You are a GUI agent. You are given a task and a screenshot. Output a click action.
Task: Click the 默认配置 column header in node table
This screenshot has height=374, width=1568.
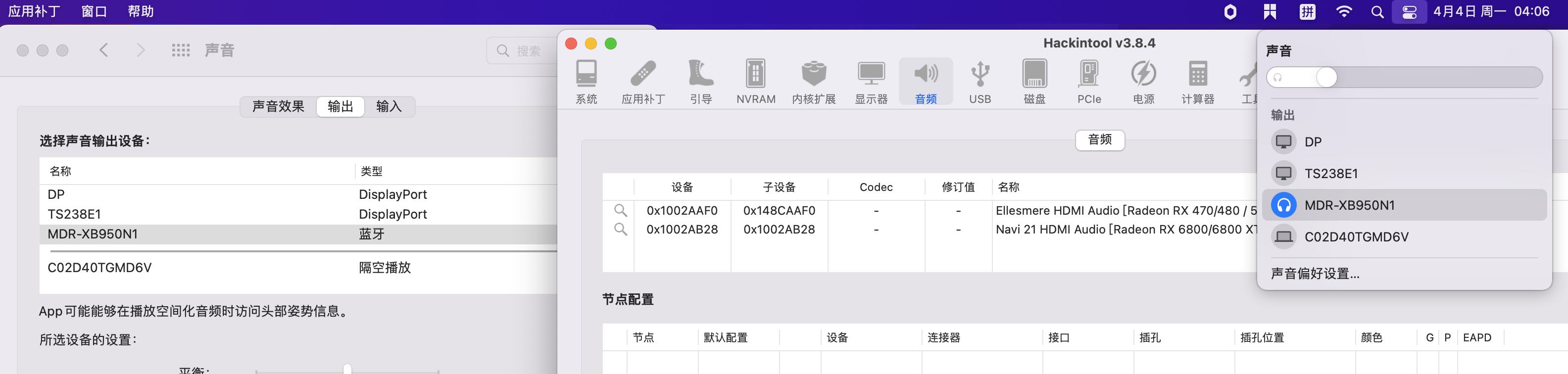738,337
